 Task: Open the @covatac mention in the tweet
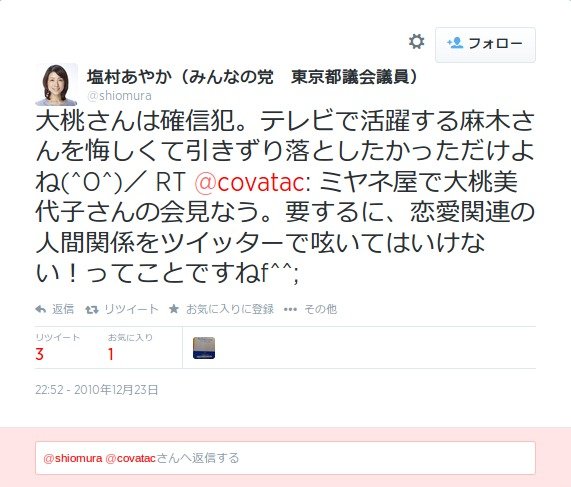pyautogui.click(x=249, y=182)
